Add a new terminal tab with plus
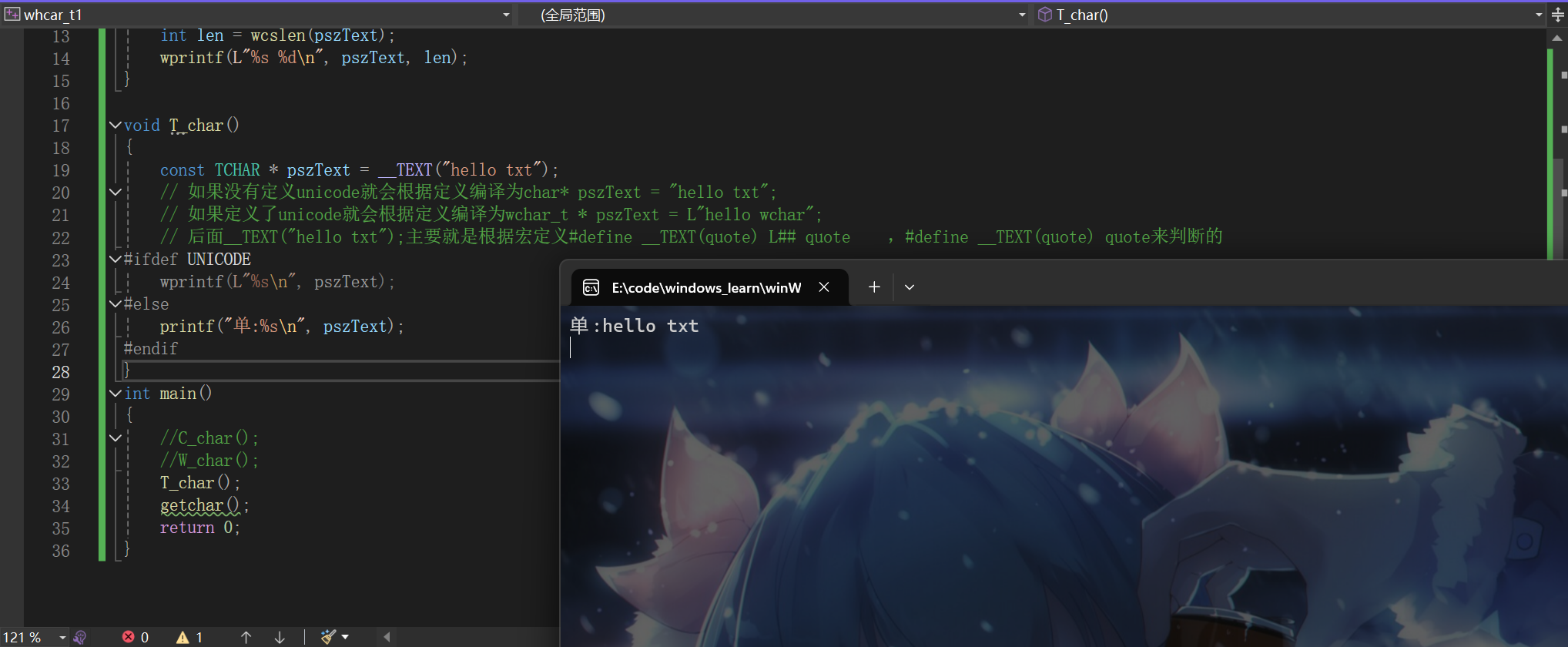 [x=874, y=287]
